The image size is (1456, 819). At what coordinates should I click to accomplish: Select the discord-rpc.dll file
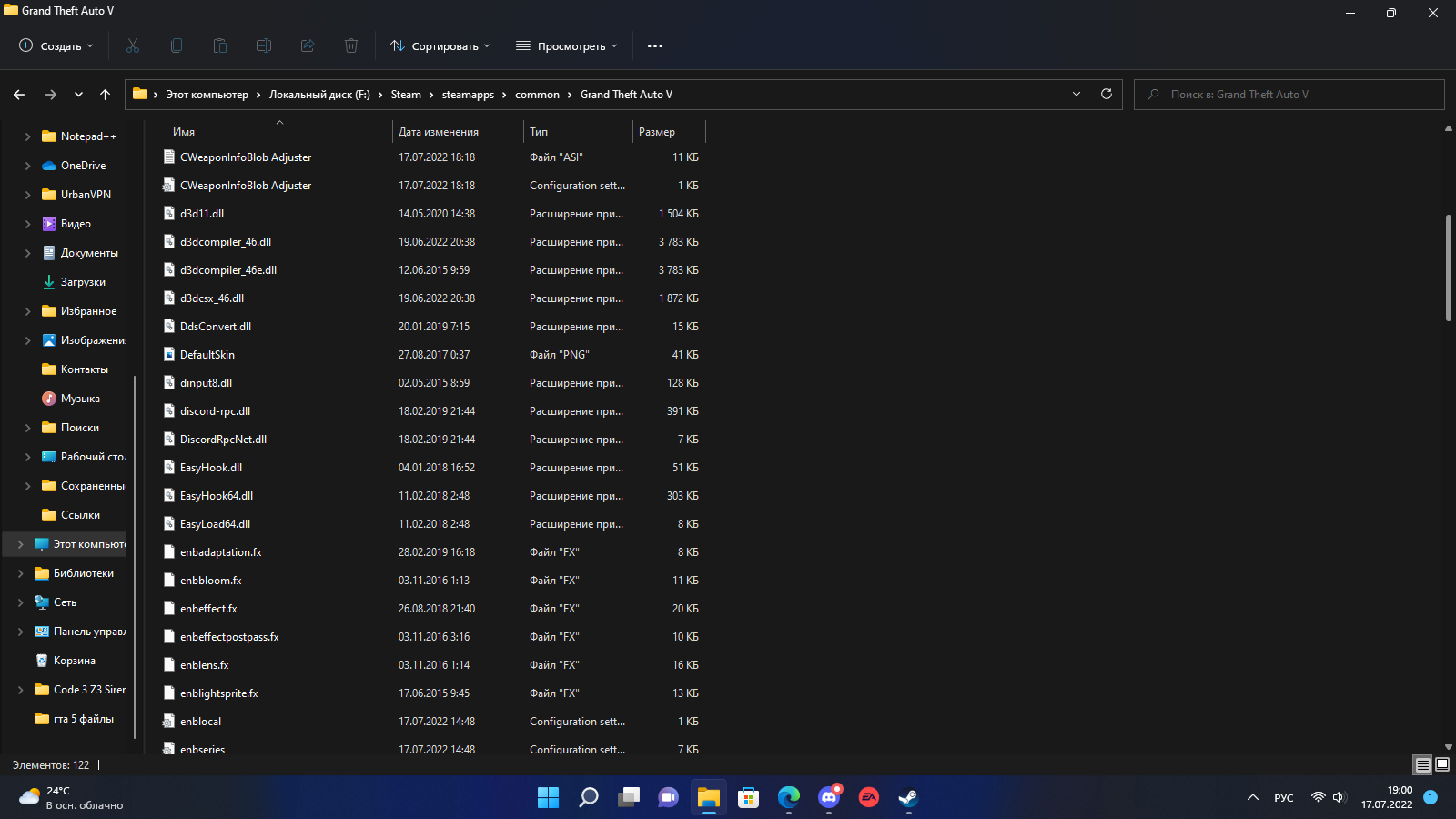[215, 411]
